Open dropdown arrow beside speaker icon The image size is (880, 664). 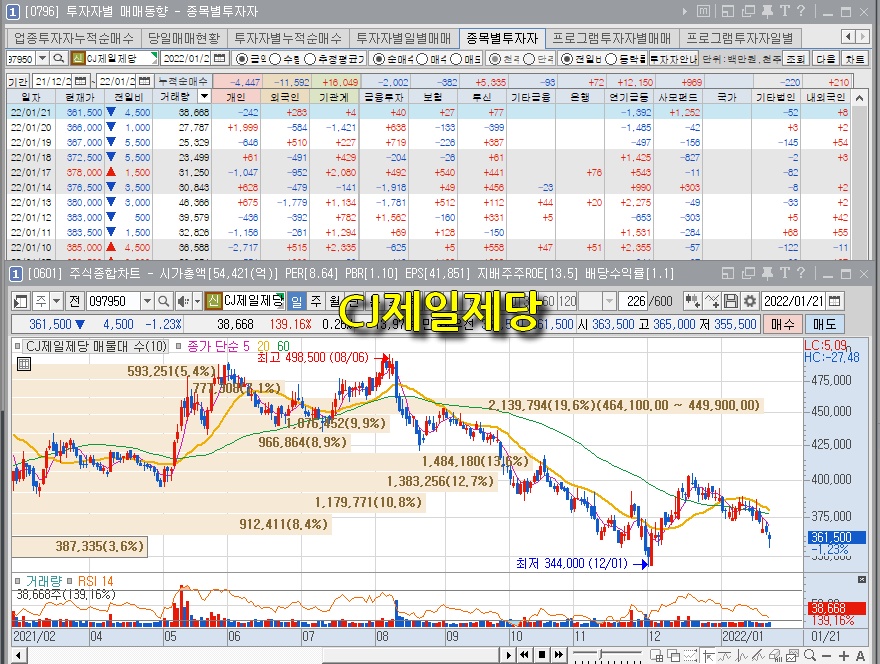[x=197, y=301]
